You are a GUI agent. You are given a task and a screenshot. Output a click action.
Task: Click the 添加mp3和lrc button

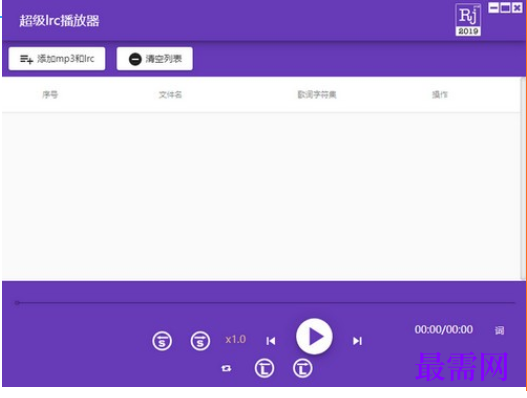(x=57, y=59)
